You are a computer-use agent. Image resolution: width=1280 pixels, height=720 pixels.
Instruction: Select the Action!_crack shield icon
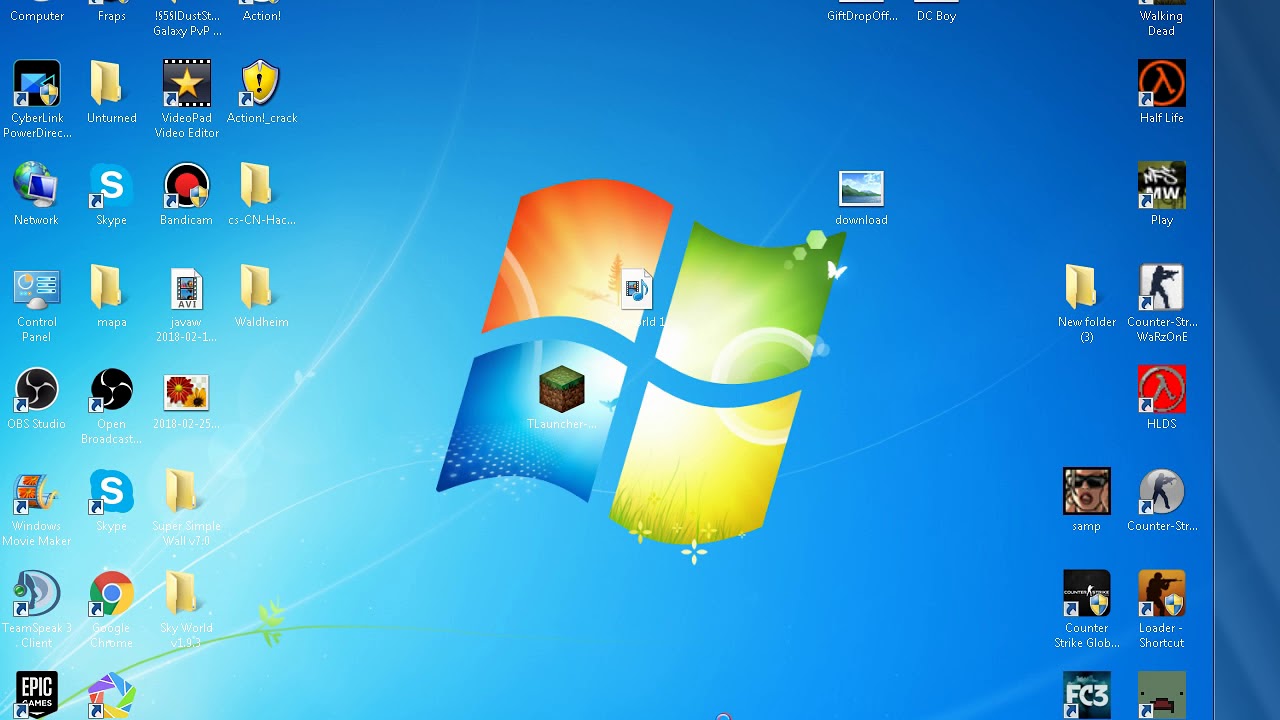pos(260,84)
